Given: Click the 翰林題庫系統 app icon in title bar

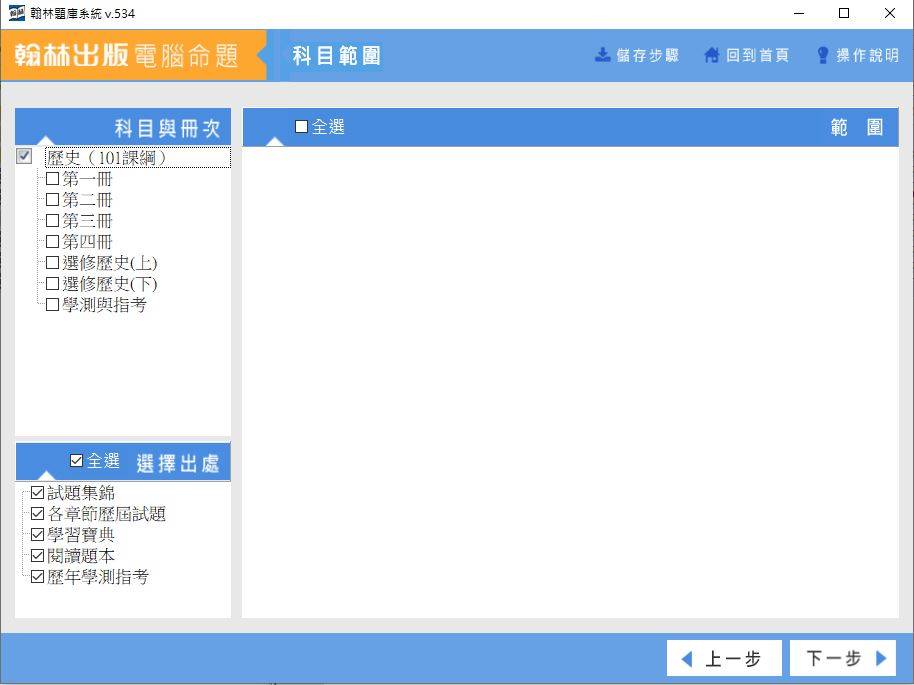Looking at the screenshot, I should [x=16, y=13].
